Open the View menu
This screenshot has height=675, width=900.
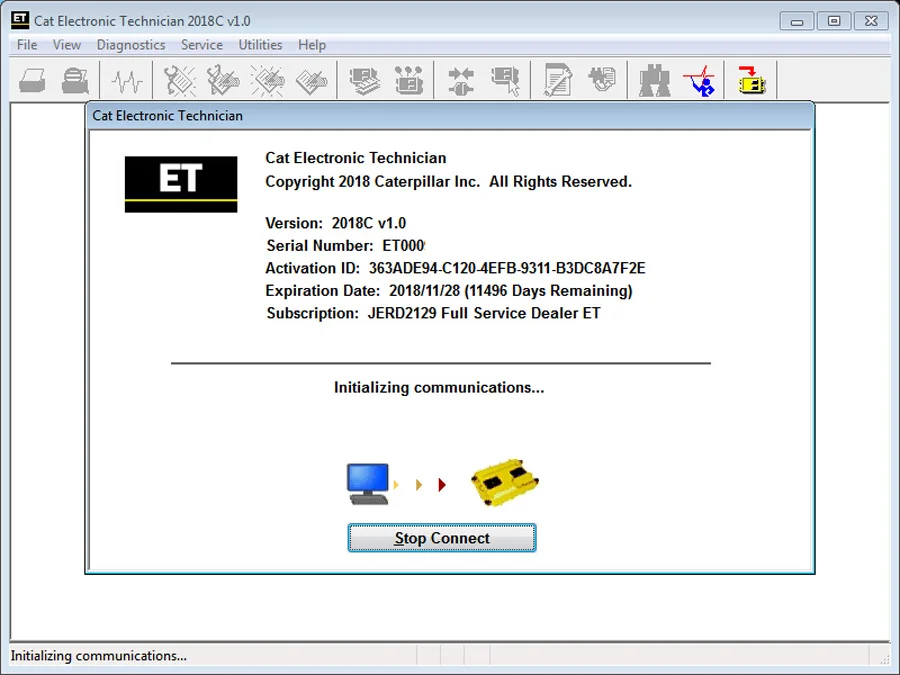tap(67, 45)
